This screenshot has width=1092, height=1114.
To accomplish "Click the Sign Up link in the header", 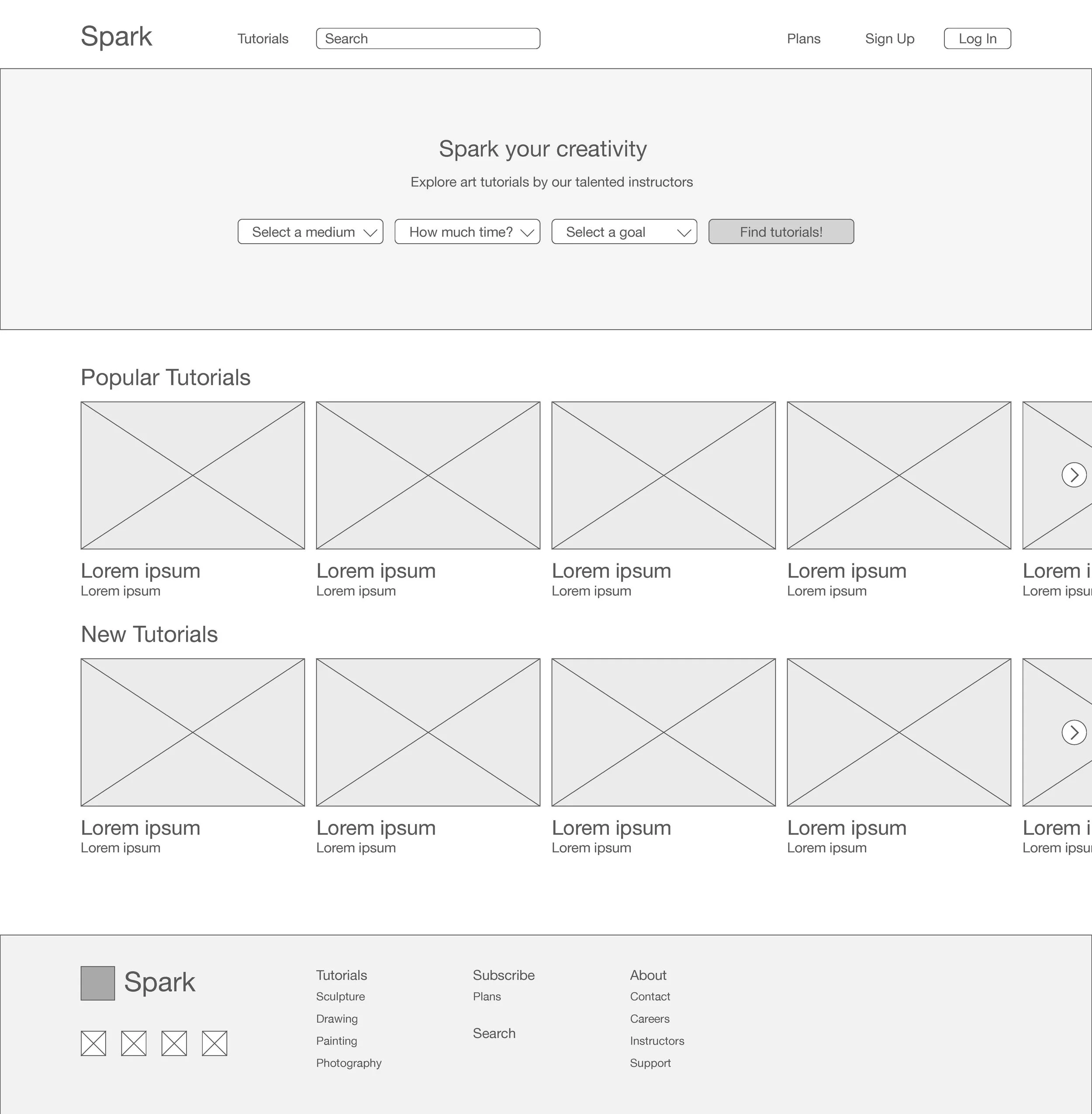I will pyautogui.click(x=889, y=39).
